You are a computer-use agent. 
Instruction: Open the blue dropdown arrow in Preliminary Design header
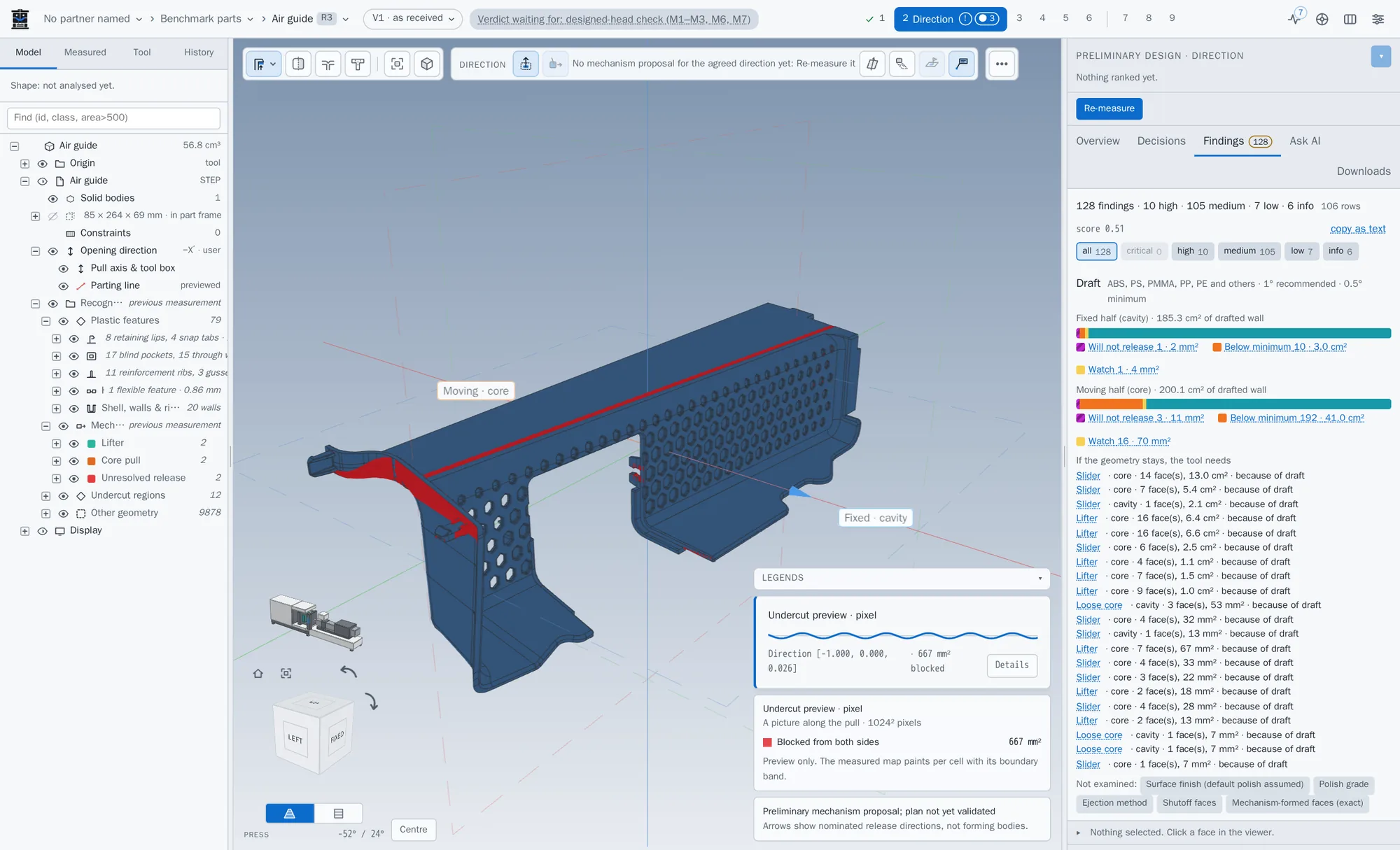tap(1380, 57)
